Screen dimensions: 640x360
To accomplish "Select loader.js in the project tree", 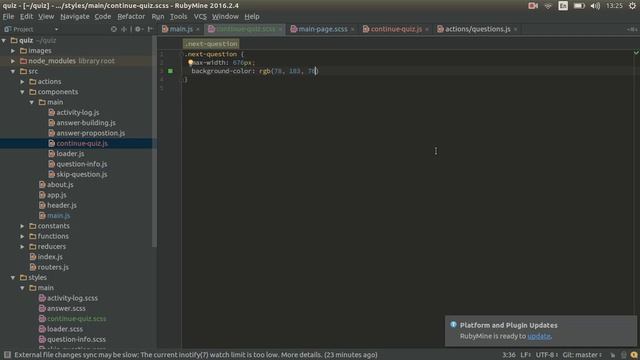I will (x=70, y=154).
